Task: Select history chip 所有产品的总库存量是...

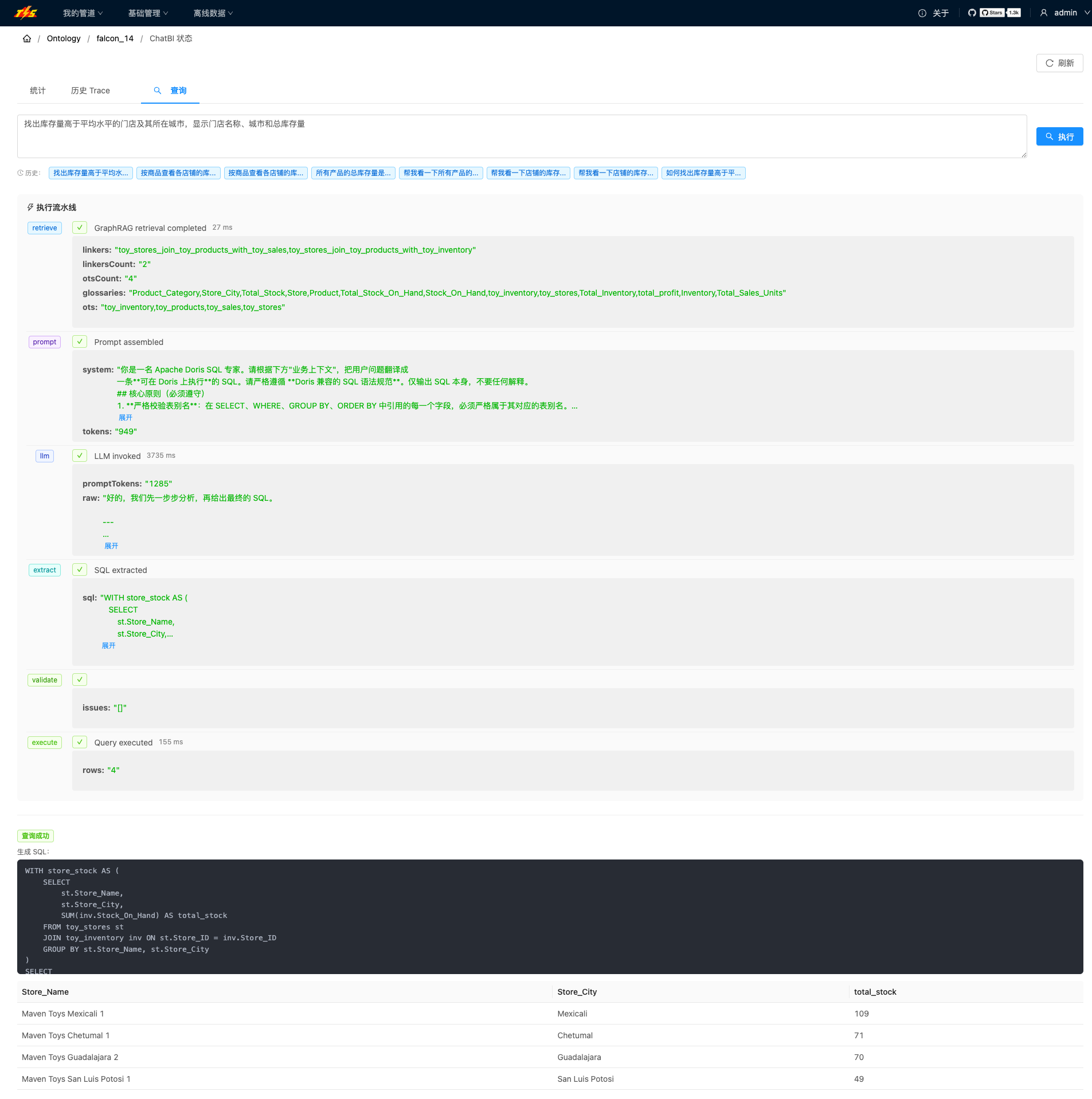Action: (x=353, y=173)
